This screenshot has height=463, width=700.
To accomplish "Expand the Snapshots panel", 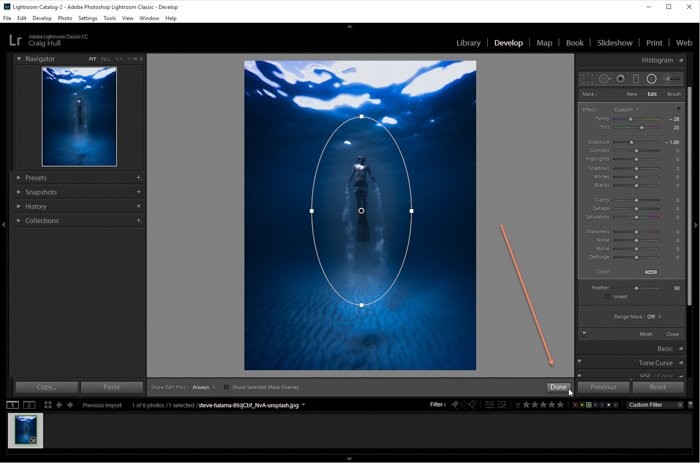I will coord(19,192).
